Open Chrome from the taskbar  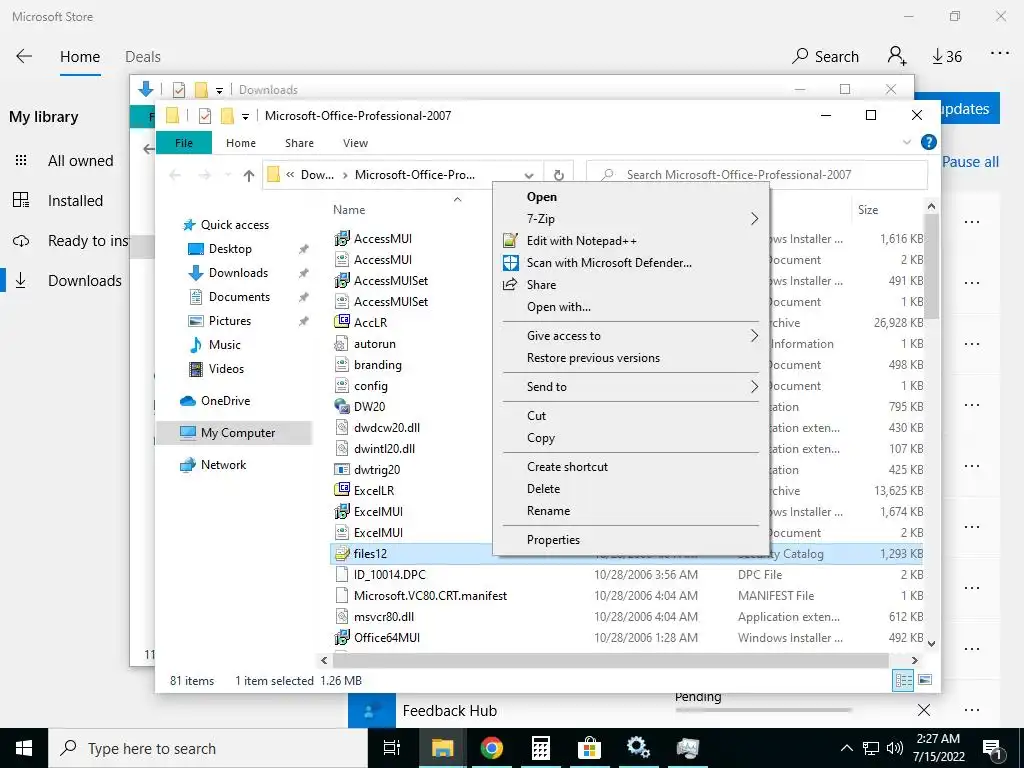tap(491, 748)
